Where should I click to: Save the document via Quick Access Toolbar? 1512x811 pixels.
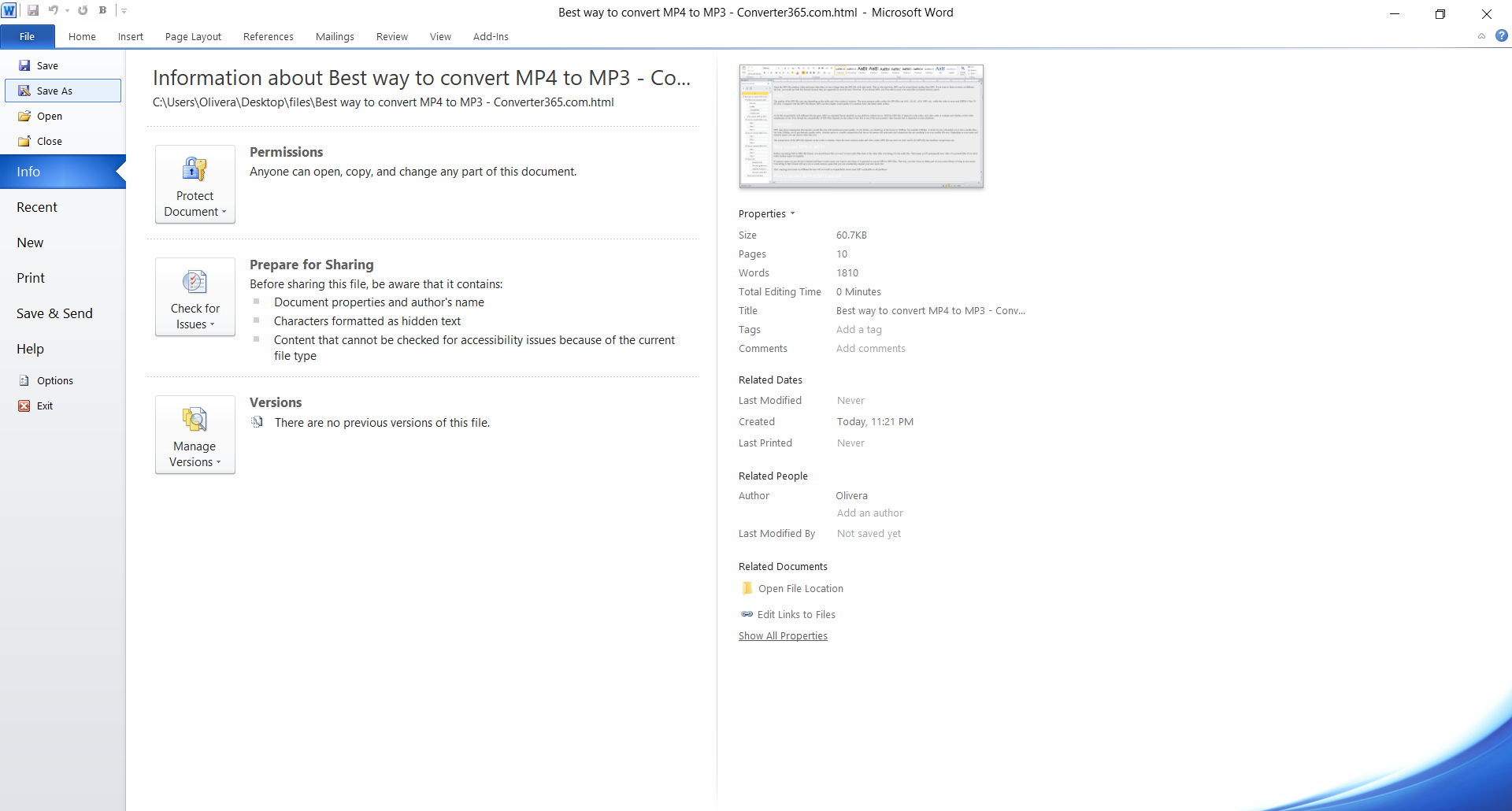coord(33,10)
